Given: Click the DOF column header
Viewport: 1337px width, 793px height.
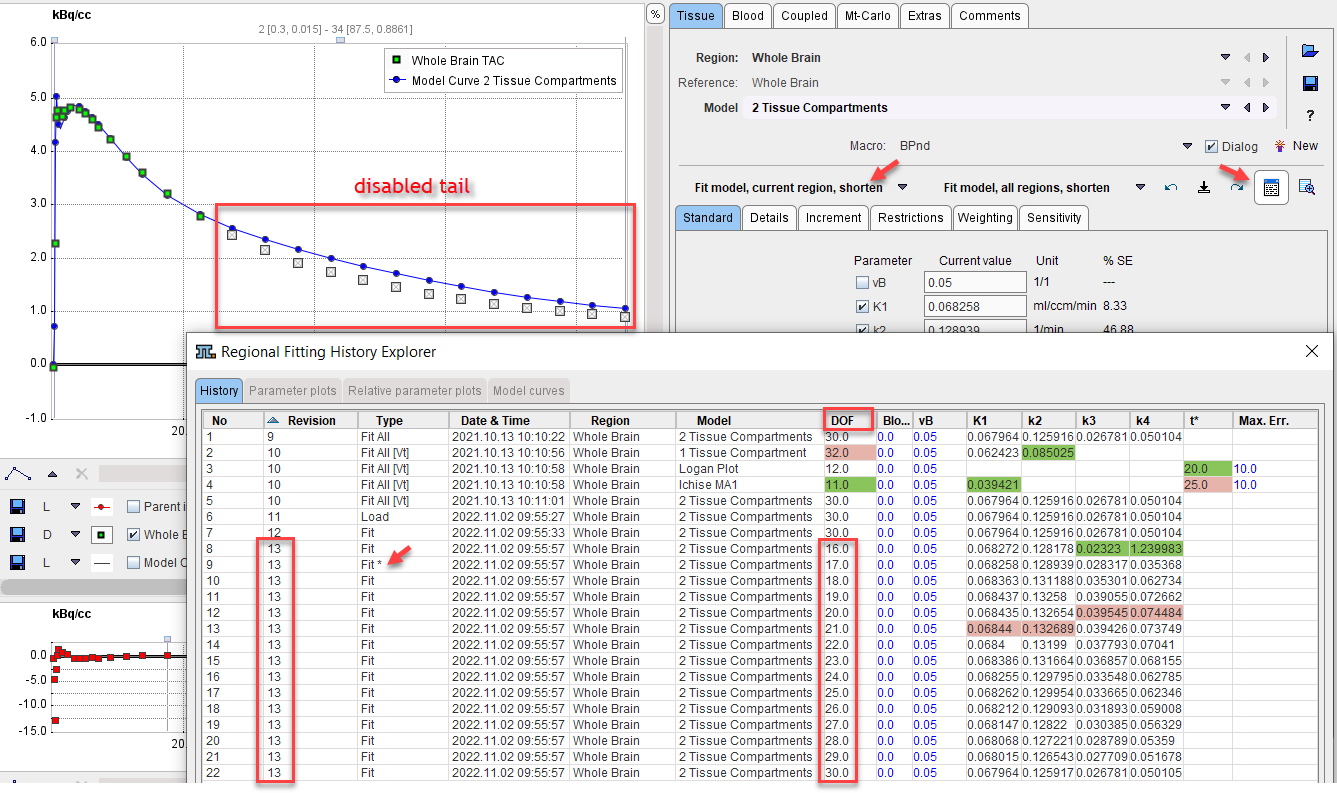Looking at the screenshot, I should click(849, 421).
